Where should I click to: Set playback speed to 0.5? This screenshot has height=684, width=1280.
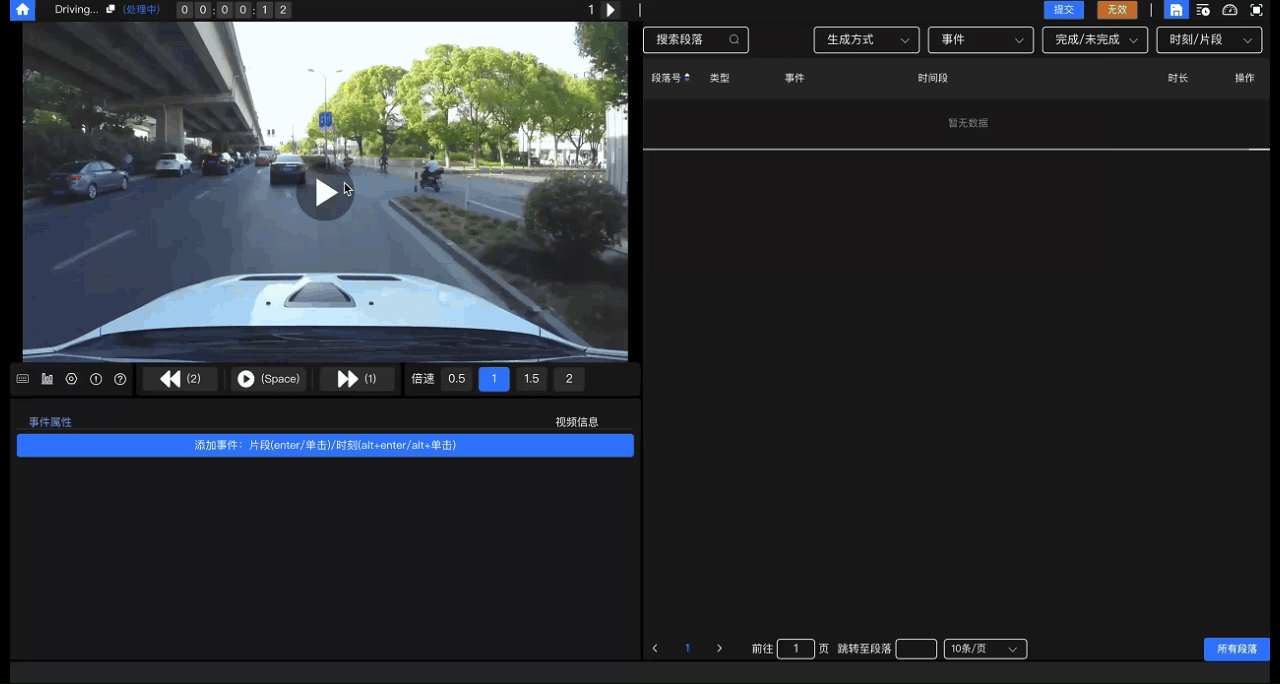pos(456,379)
